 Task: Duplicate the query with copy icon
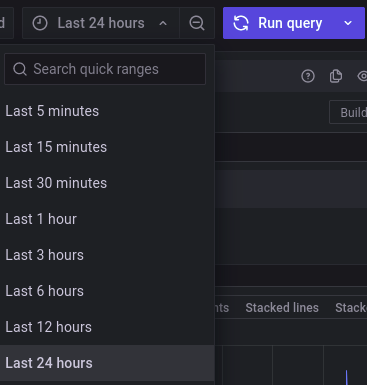point(336,76)
